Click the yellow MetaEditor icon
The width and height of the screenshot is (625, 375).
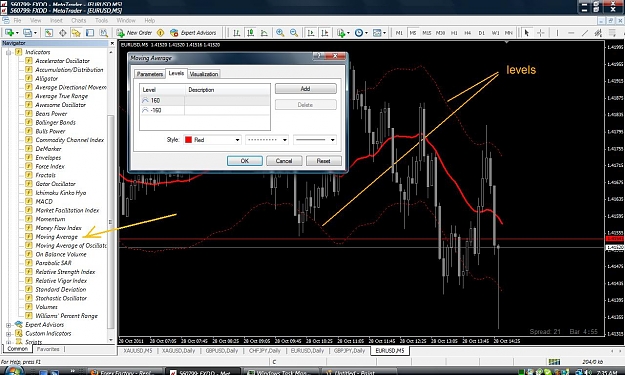tap(161, 33)
